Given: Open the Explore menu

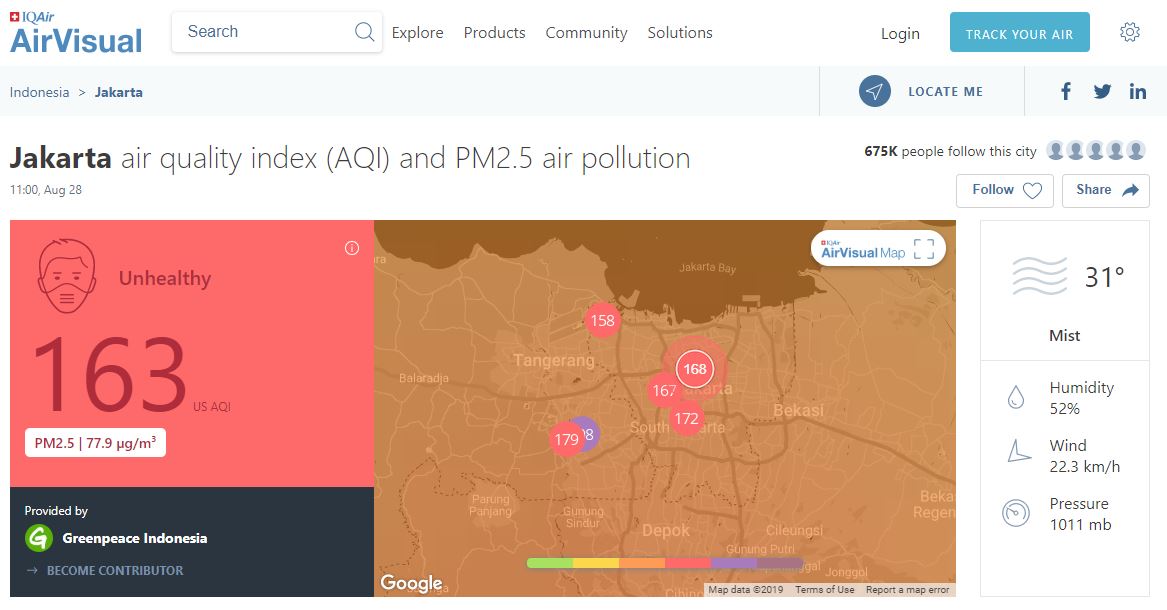Looking at the screenshot, I should point(417,33).
